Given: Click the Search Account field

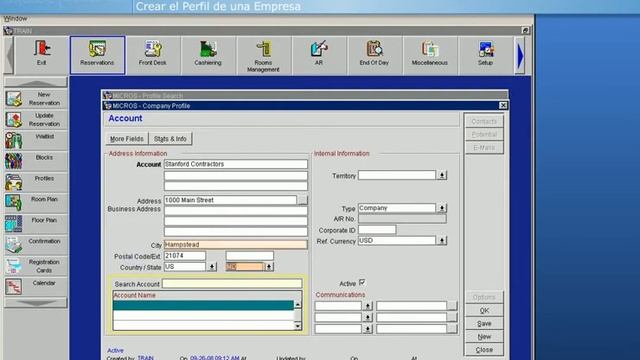Looking at the screenshot, I should click(232, 283).
